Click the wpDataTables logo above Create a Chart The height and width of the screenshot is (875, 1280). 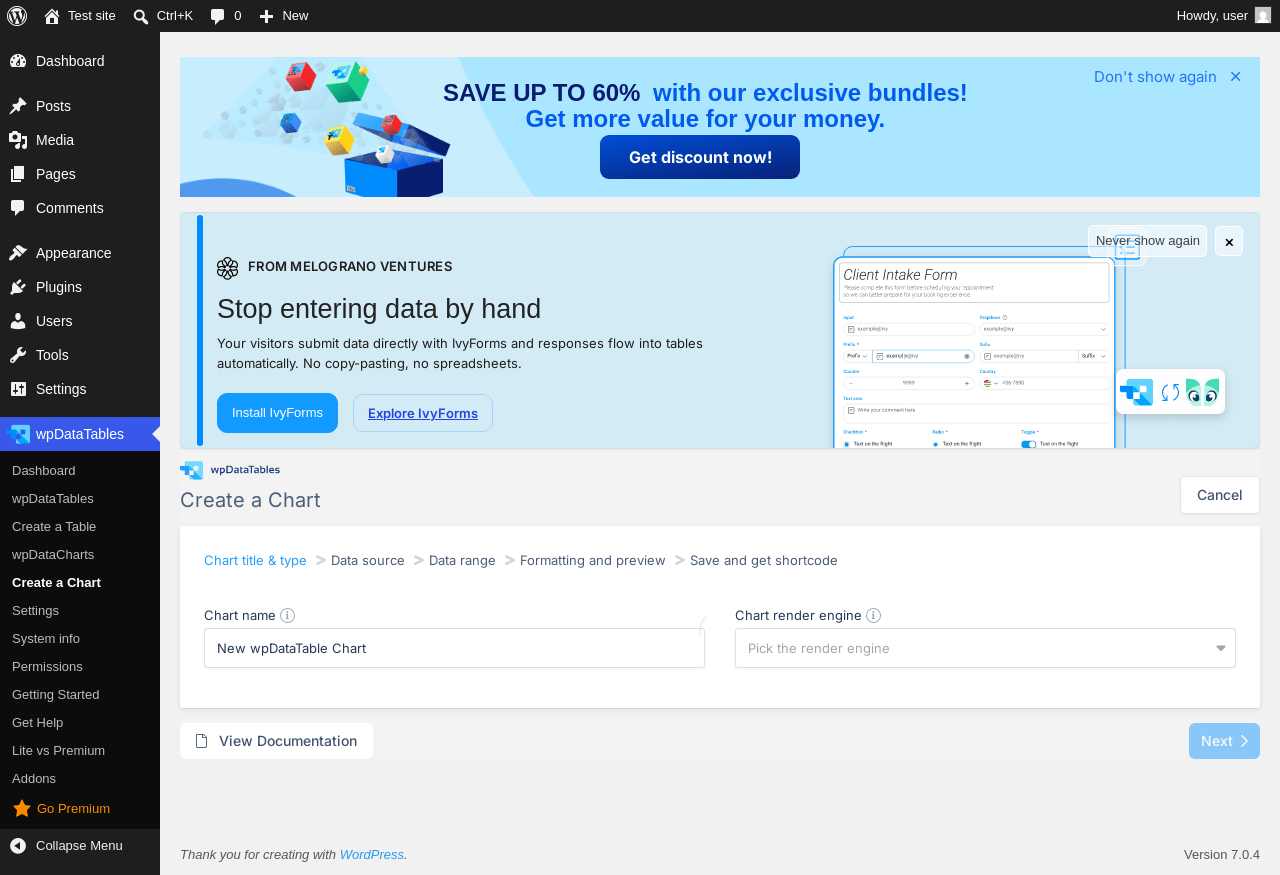(230, 470)
